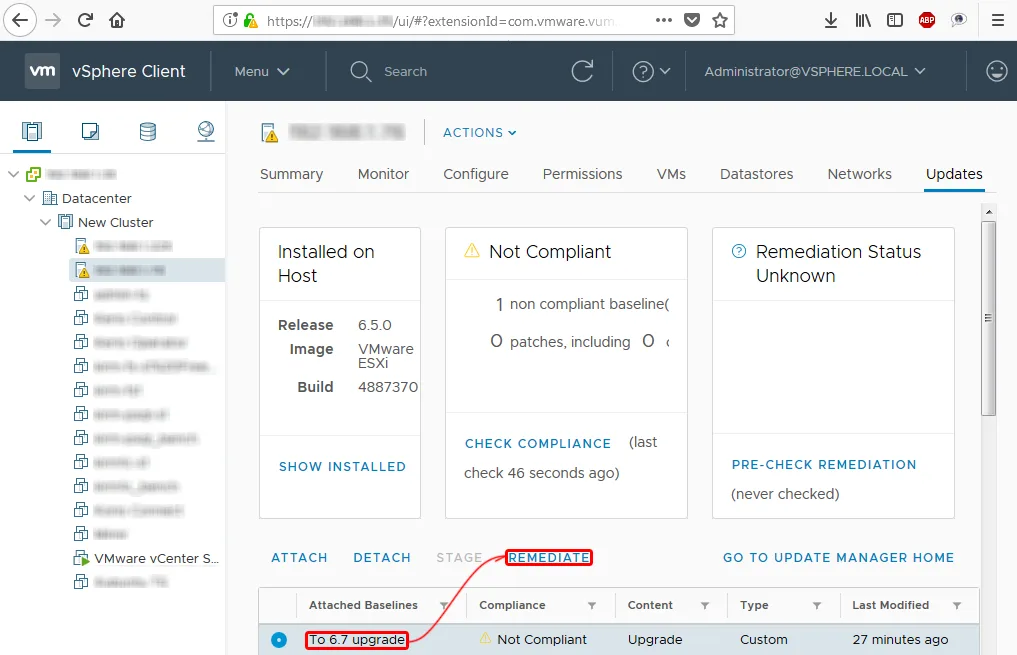Image resolution: width=1017 pixels, height=655 pixels.
Task: Click the VMware vm logo
Action: (x=43, y=71)
